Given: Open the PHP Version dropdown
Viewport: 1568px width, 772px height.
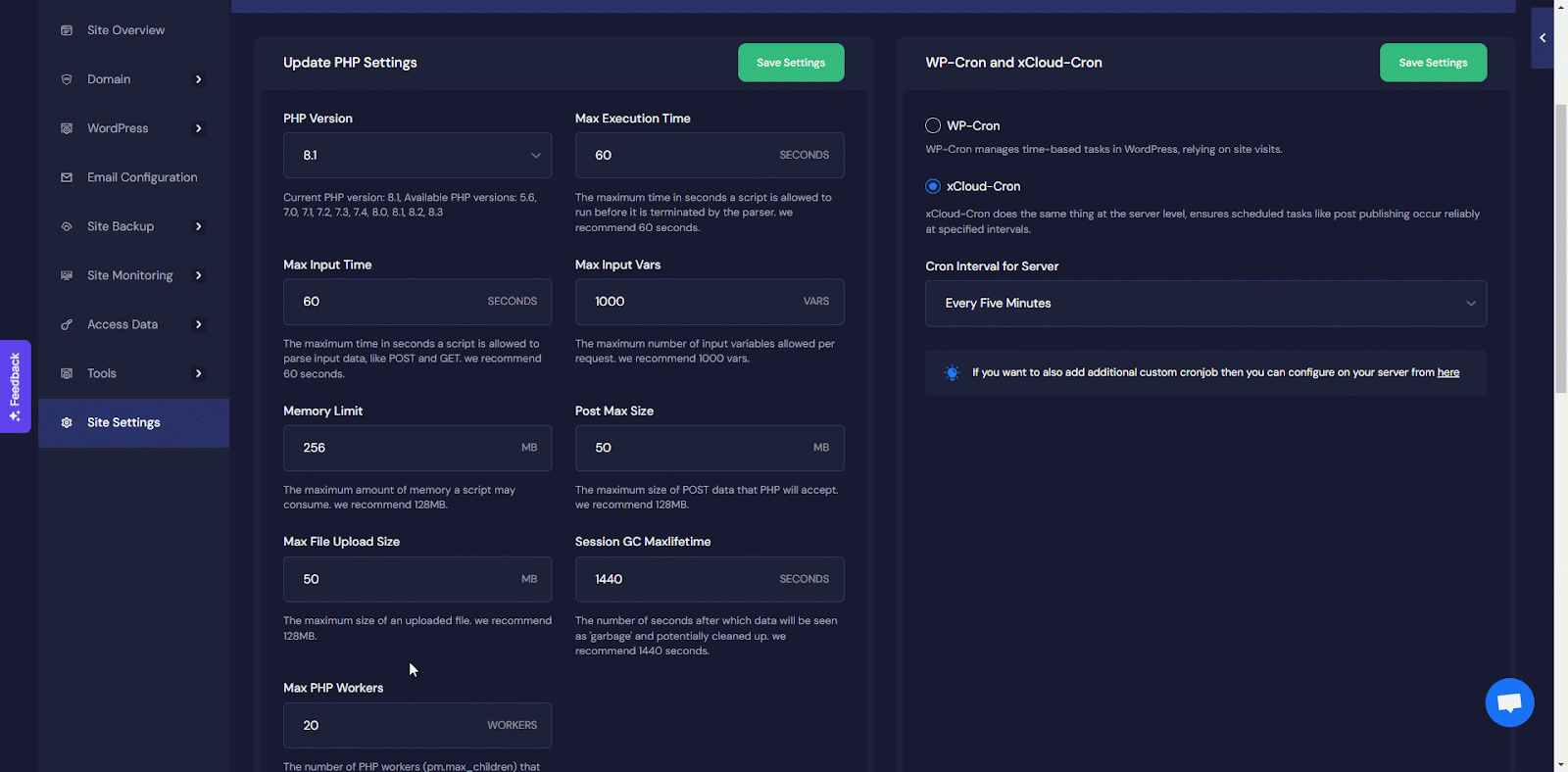Looking at the screenshot, I should point(417,156).
